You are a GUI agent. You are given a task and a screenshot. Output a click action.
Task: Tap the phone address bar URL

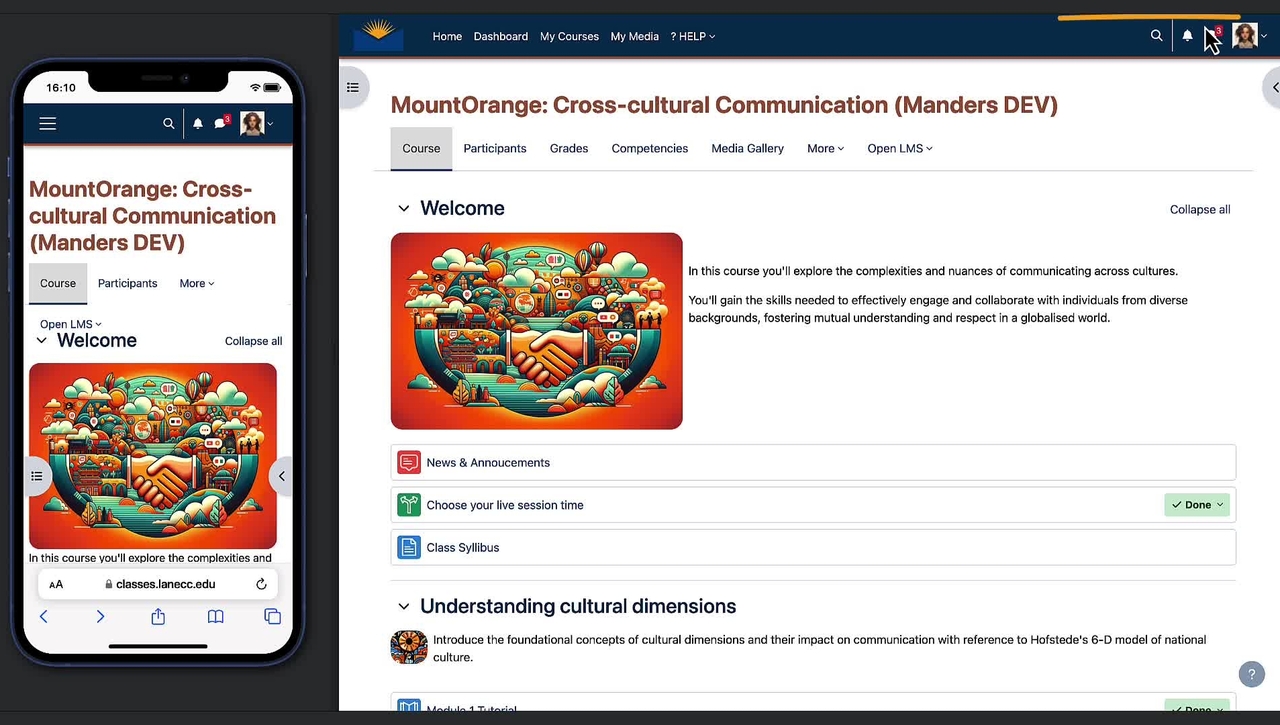[165, 584]
